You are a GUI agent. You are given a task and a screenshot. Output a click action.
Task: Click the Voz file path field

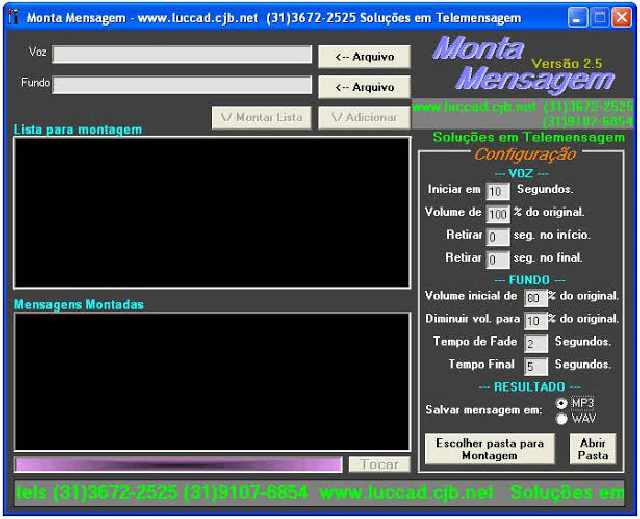[x=182, y=54]
